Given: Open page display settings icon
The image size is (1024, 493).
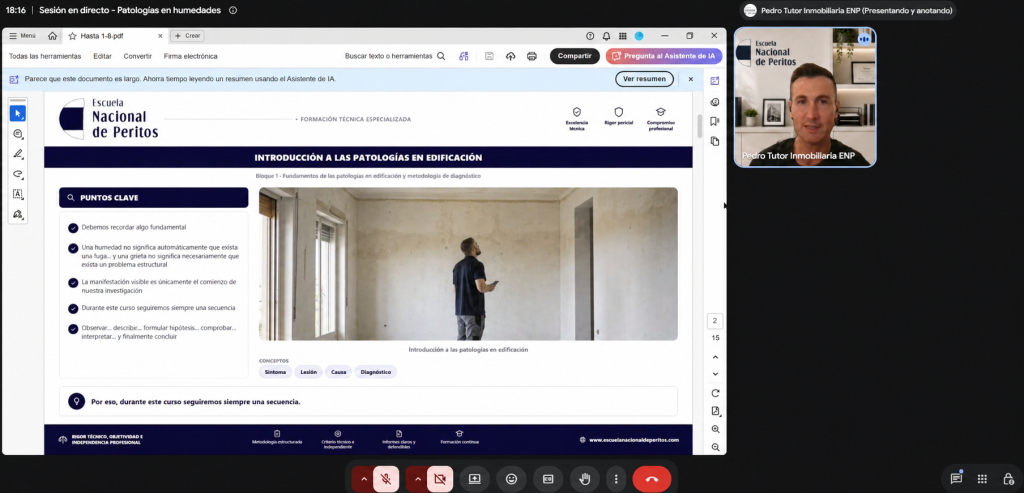Looking at the screenshot, I should click(715, 411).
